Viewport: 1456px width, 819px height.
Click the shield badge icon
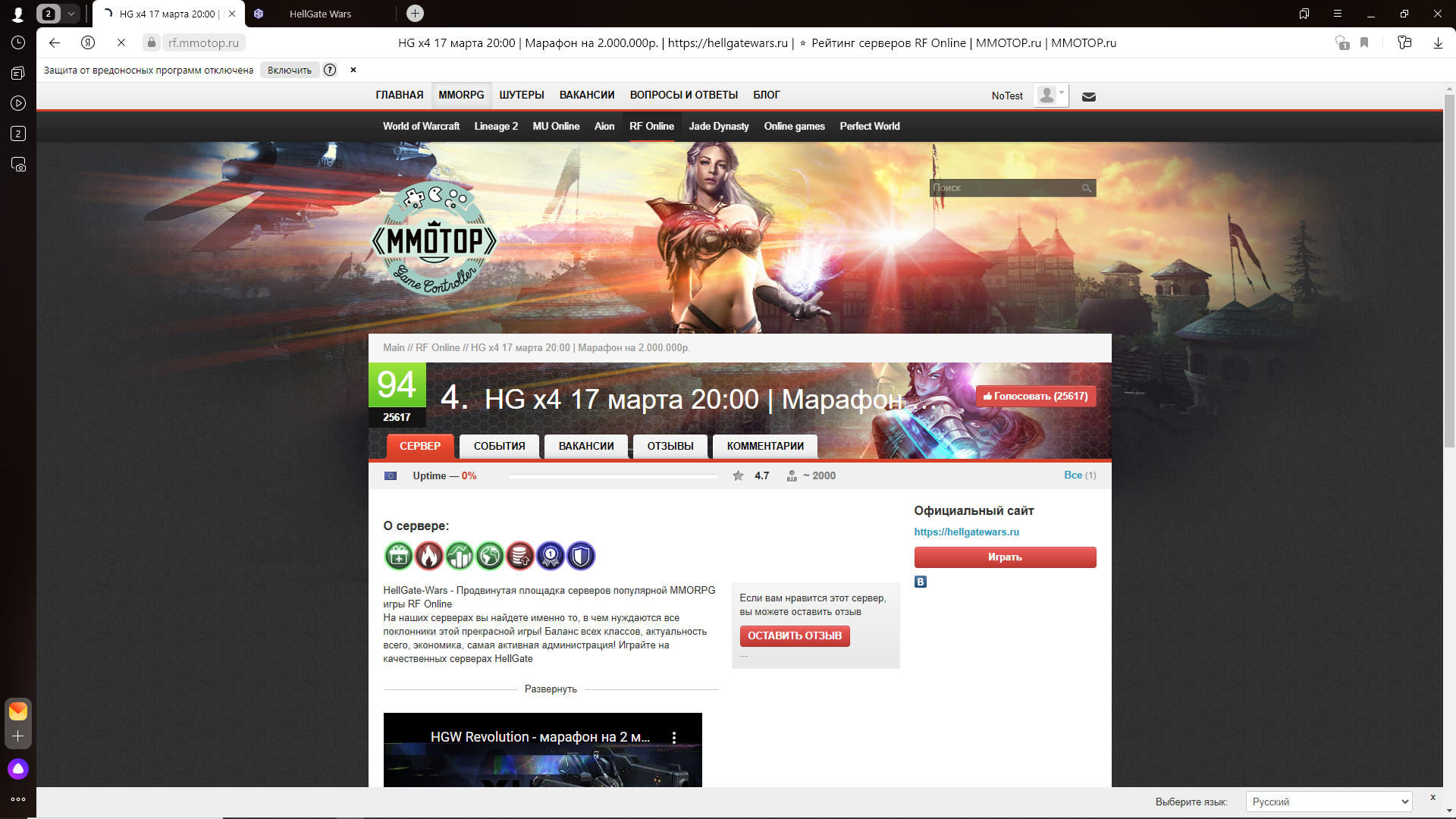pyautogui.click(x=581, y=556)
